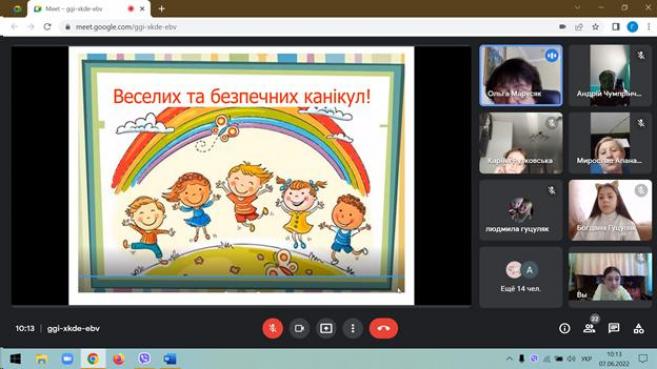This screenshot has width=657, height=369.
Task: Toggle the camera button in Meet
Action: point(300,328)
